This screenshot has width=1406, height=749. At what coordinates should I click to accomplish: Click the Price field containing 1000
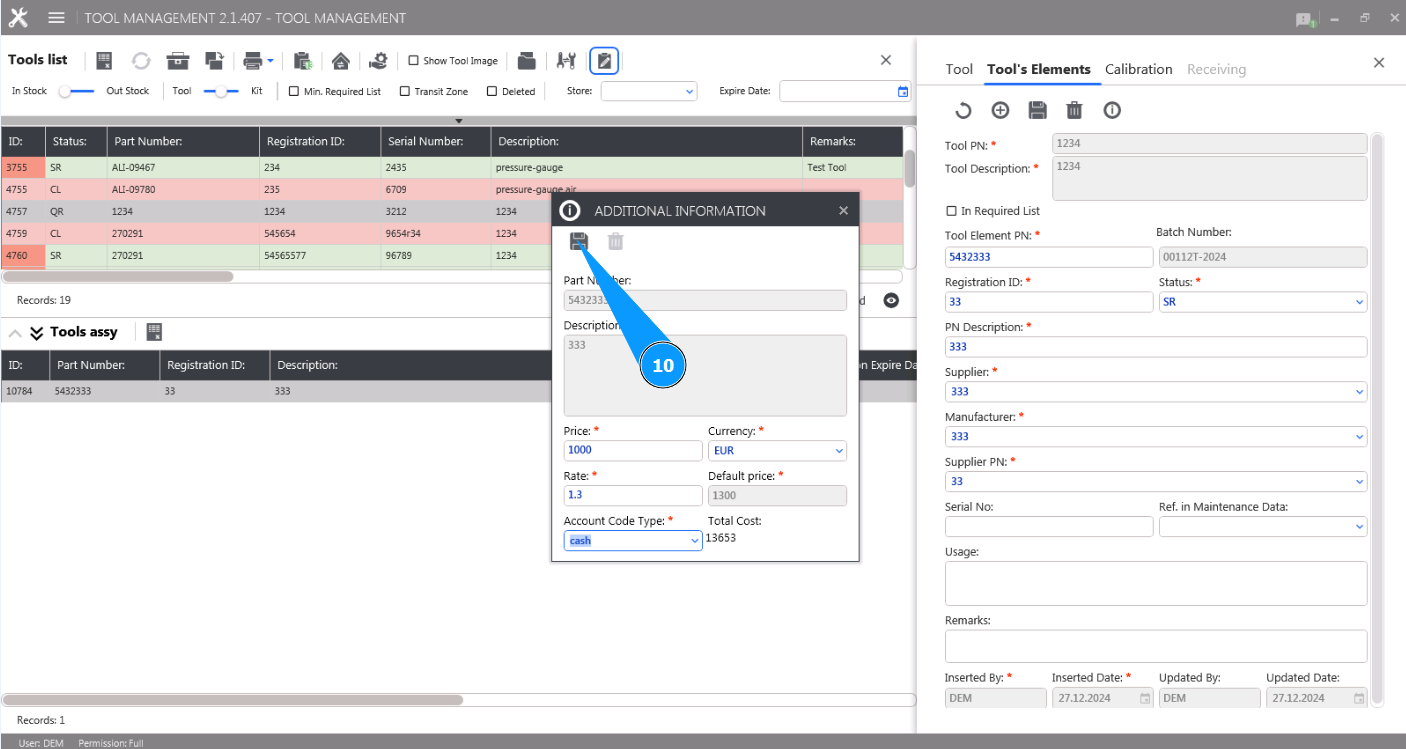pyautogui.click(x=633, y=450)
